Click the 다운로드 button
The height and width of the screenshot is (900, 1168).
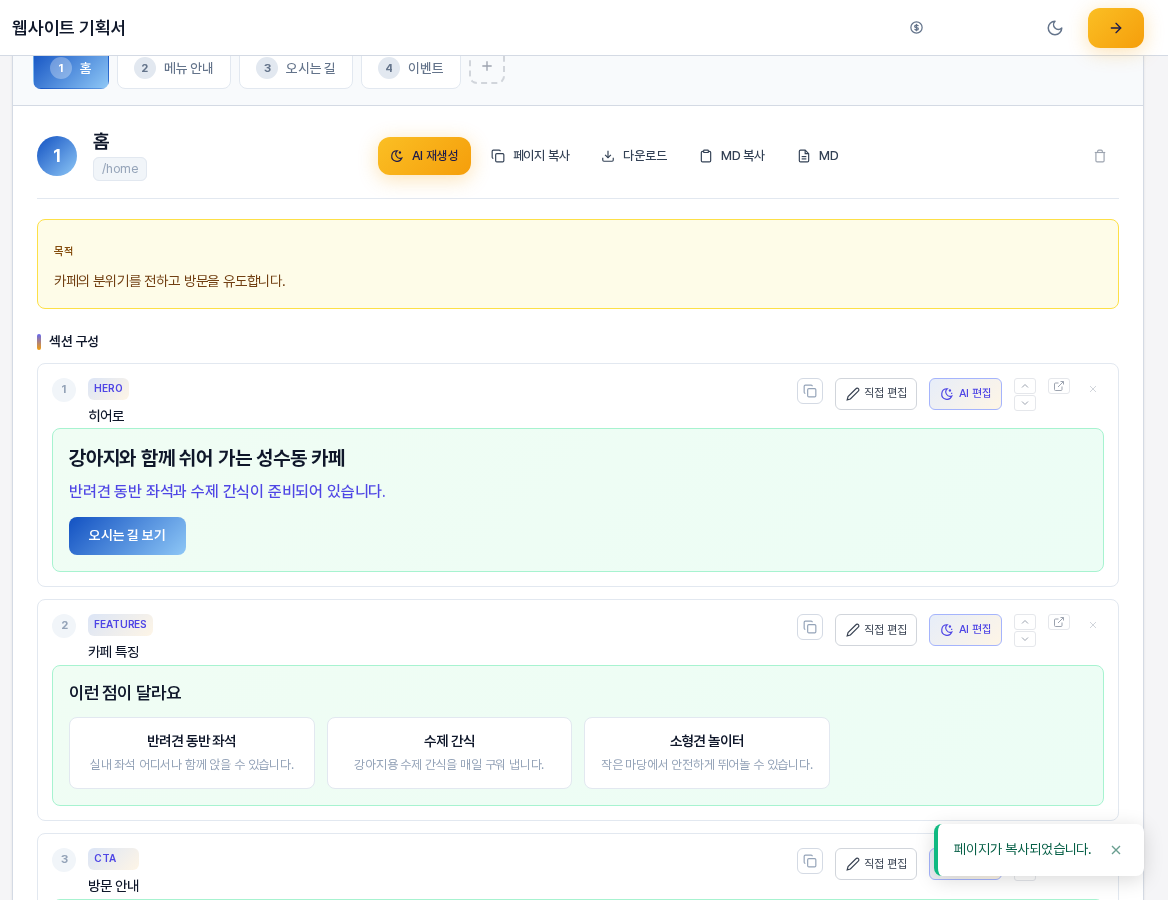point(634,156)
